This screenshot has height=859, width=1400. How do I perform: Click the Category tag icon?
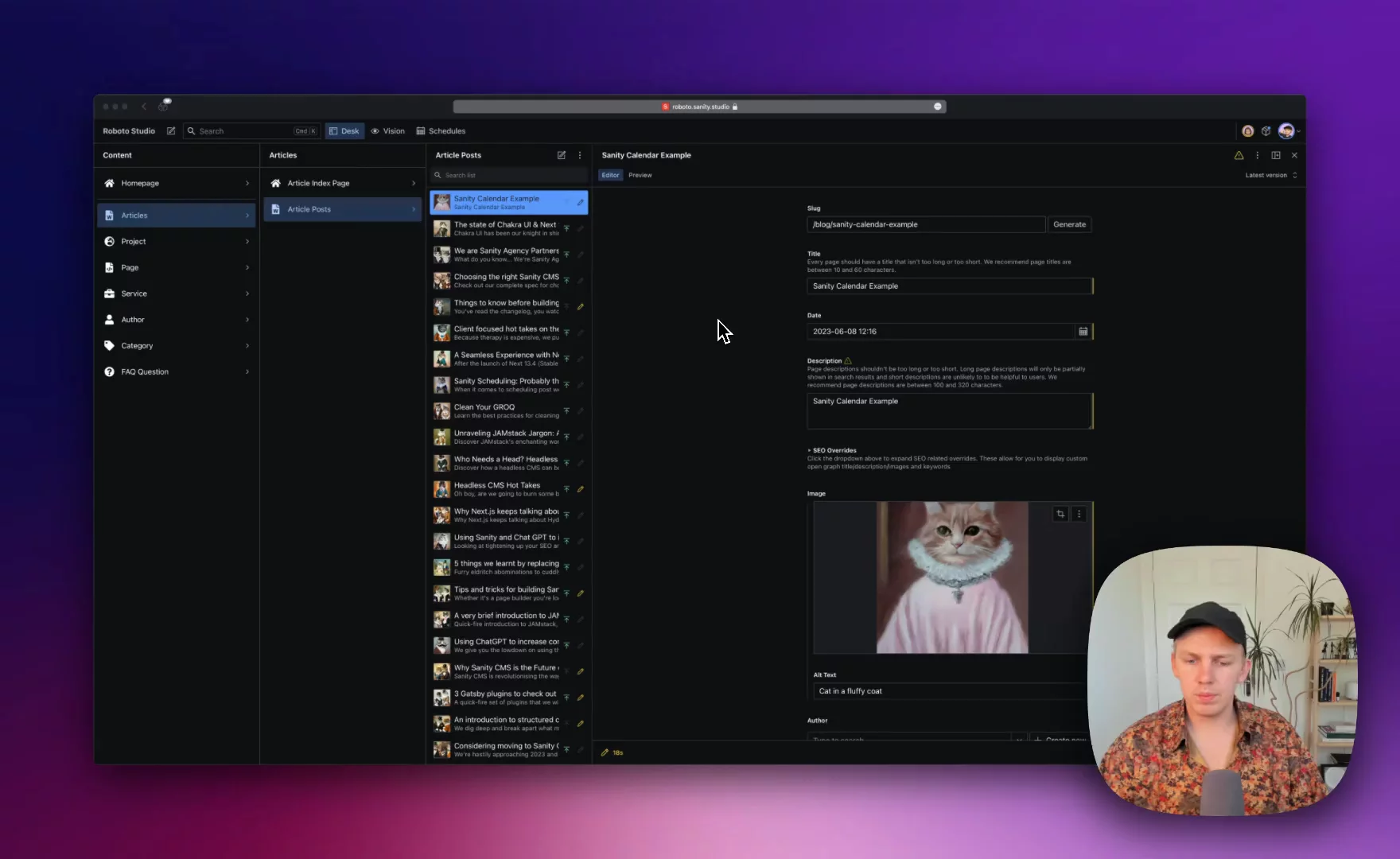point(109,346)
